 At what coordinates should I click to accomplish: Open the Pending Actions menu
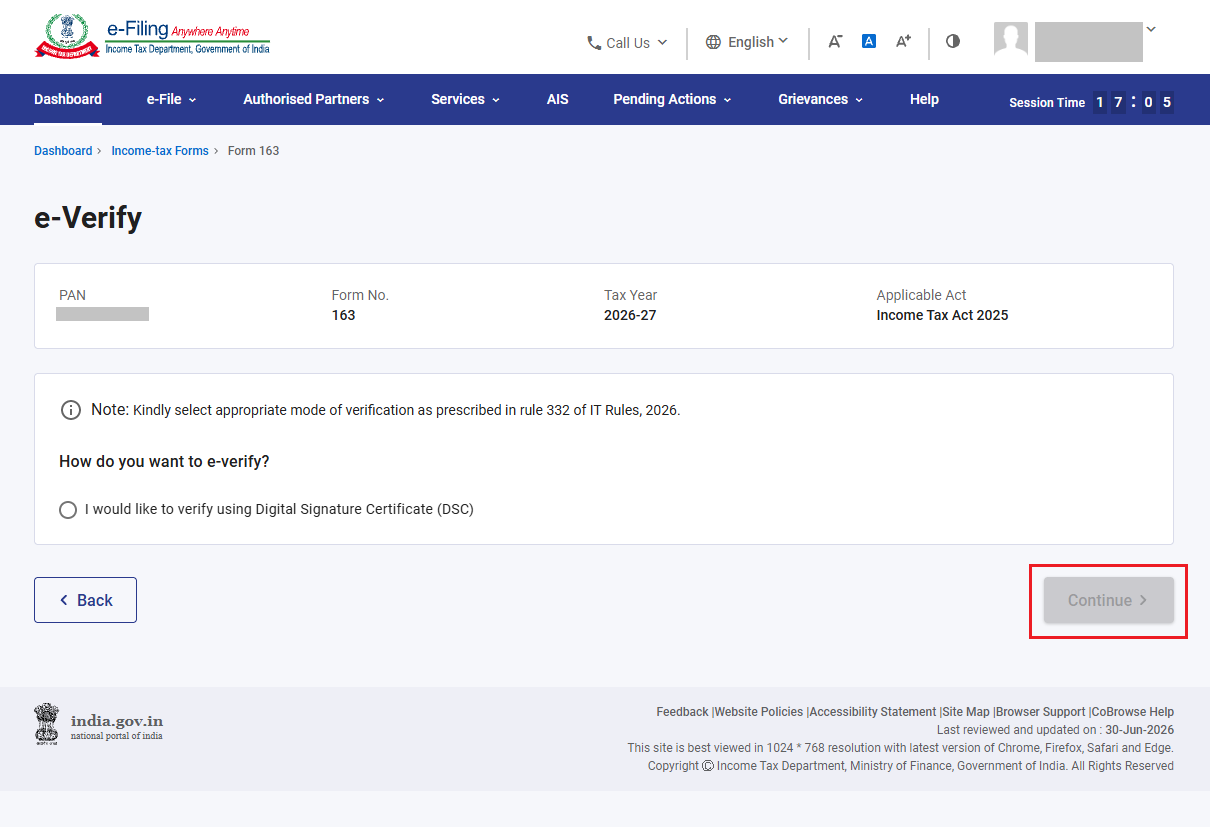(x=673, y=99)
